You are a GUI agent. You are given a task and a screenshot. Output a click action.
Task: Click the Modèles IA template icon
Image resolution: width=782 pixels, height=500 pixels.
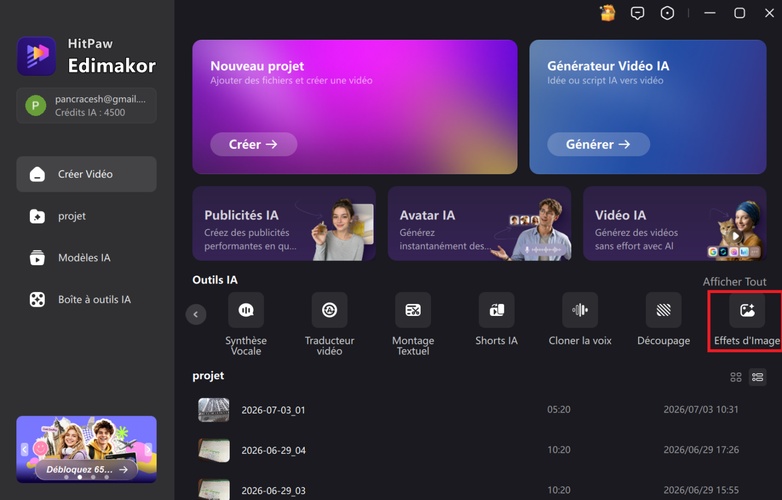click(x=37, y=258)
